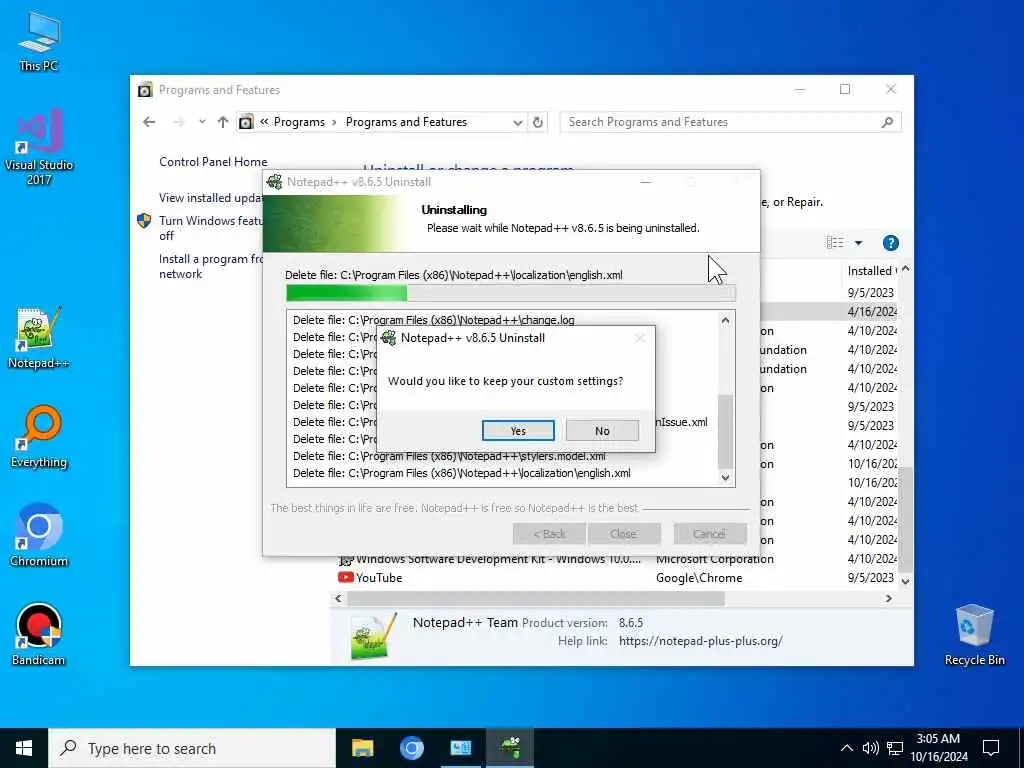The height and width of the screenshot is (768, 1024).
Task: Click the uninstall log scrollbar thumb
Action: [x=726, y=431]
